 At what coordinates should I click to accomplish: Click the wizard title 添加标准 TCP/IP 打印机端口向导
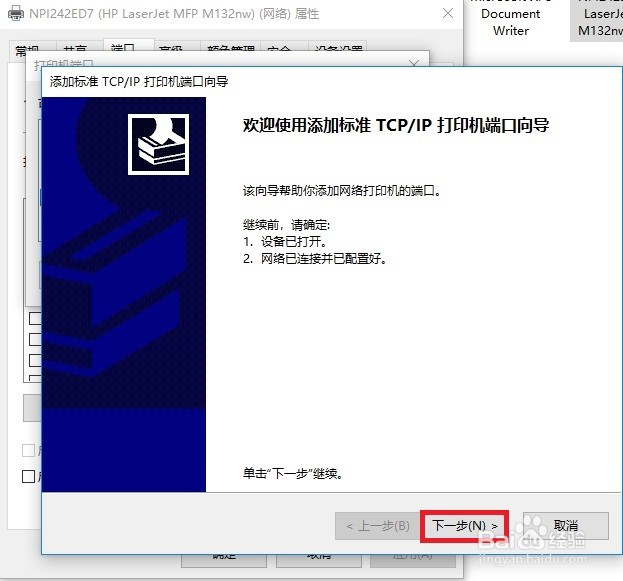tap(139, 82)
